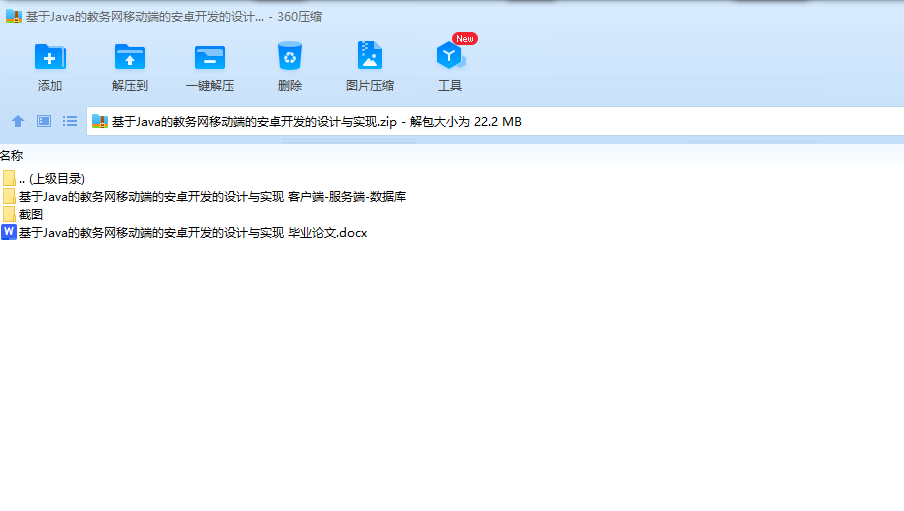The width and height of the screenshot is (904, 511).
Task: Click the Word icon of 毕业论文.docx
Action: click(x=9, y=232)
